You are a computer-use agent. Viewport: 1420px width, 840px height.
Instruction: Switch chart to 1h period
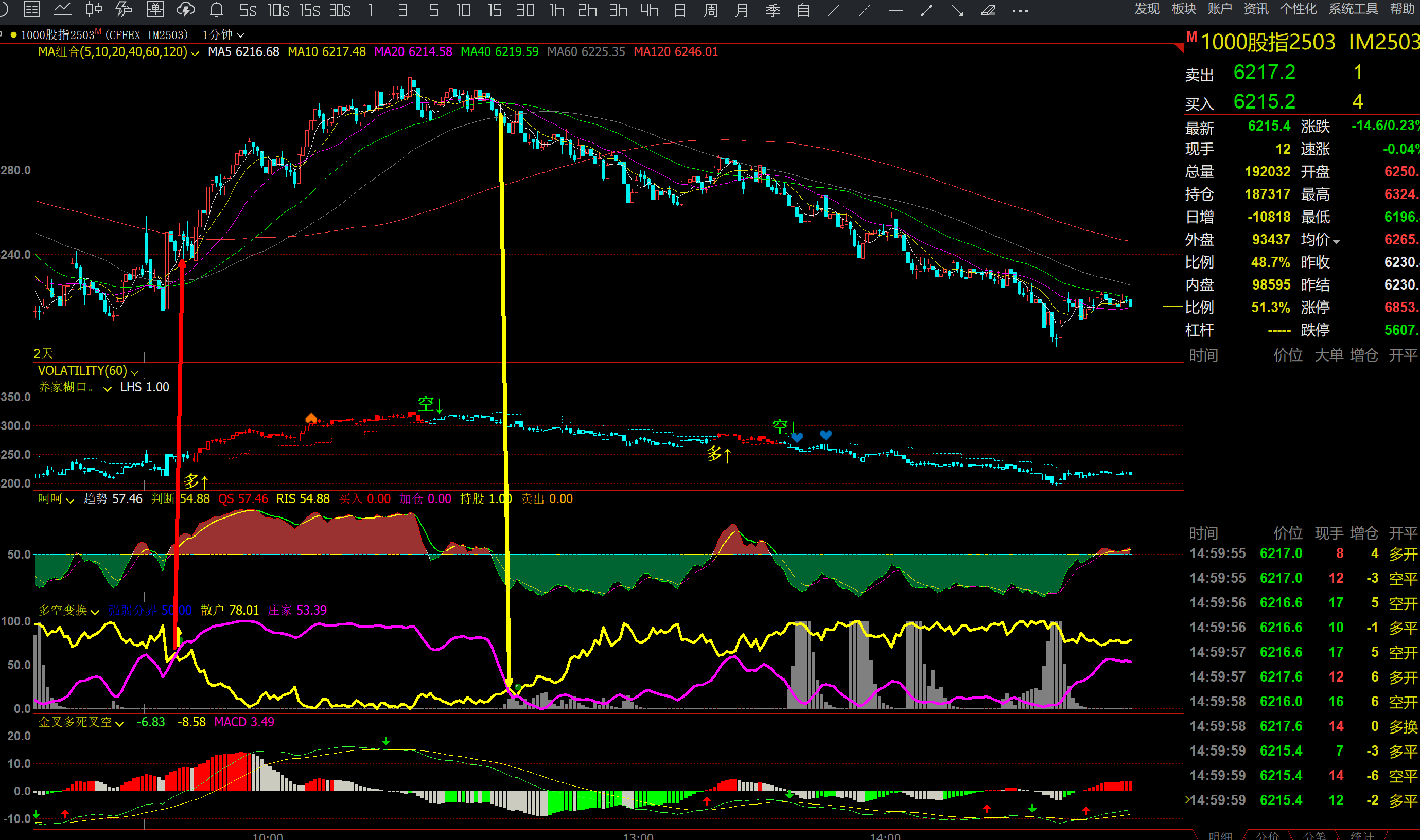[x=556, y=10]
